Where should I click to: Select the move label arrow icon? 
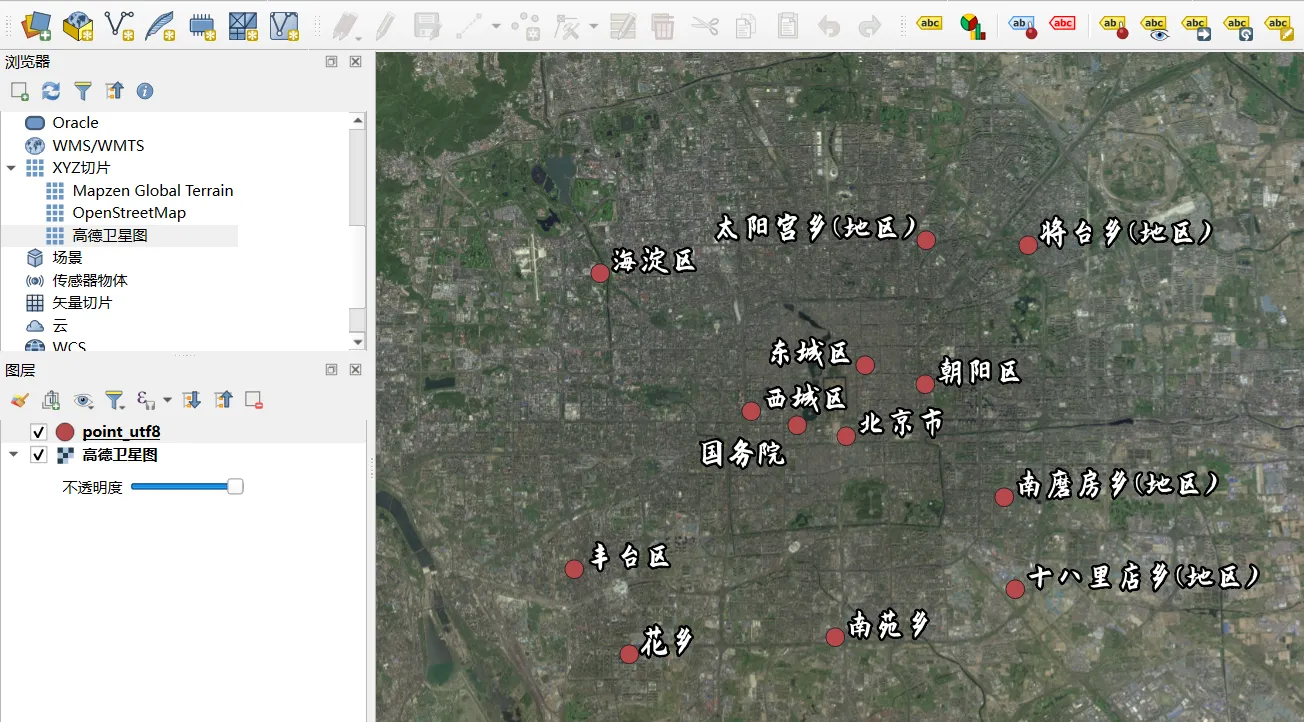click(x=1196, y=26)
